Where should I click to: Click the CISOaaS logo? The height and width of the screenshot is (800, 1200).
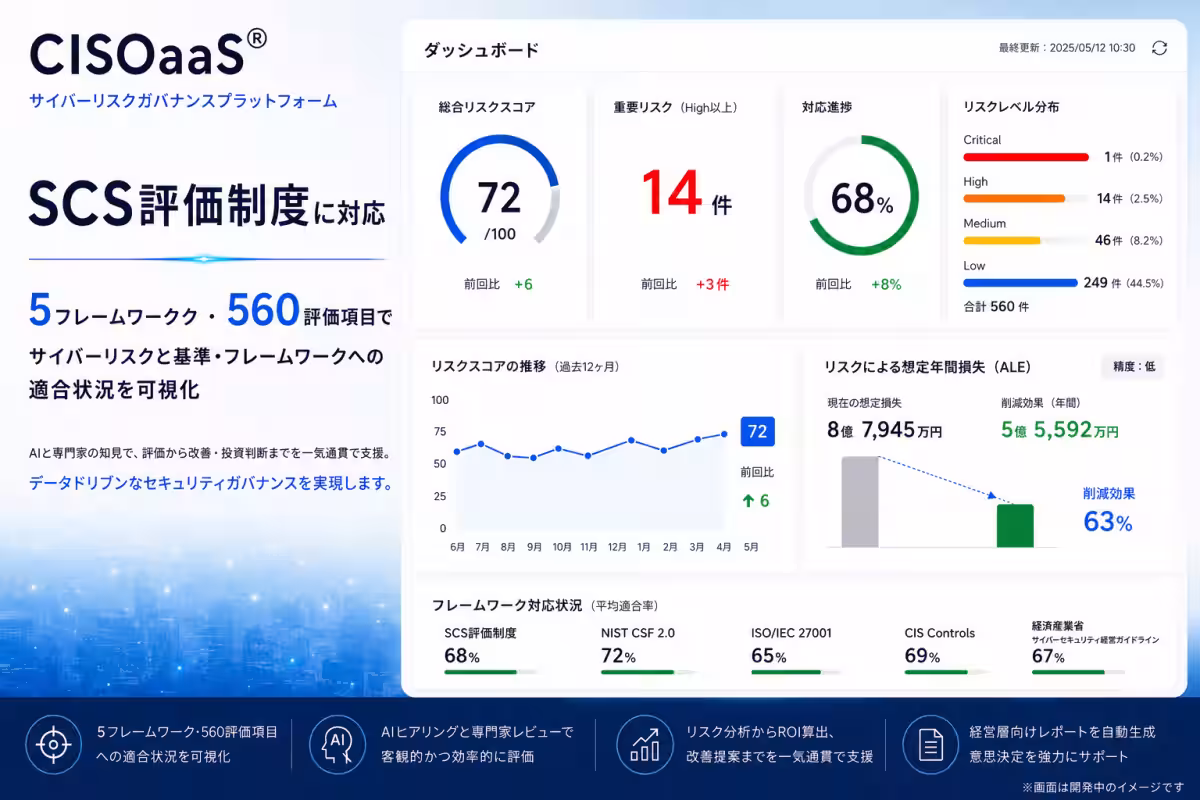[x=148, y=52]
